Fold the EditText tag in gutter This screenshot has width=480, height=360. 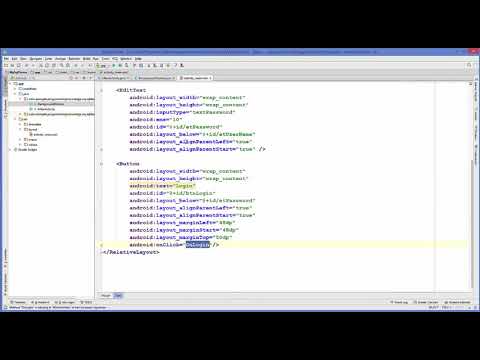pos(102,90)
